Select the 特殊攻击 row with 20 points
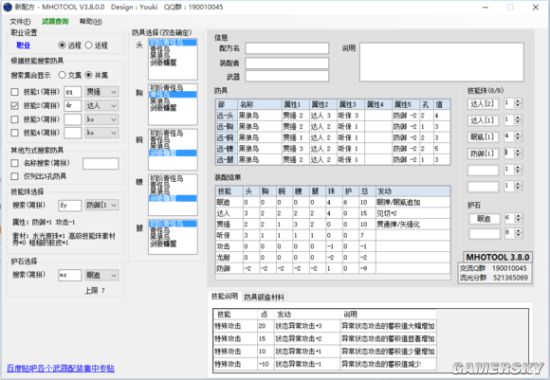Screen dimensions: 550x380 coord(325,326)
